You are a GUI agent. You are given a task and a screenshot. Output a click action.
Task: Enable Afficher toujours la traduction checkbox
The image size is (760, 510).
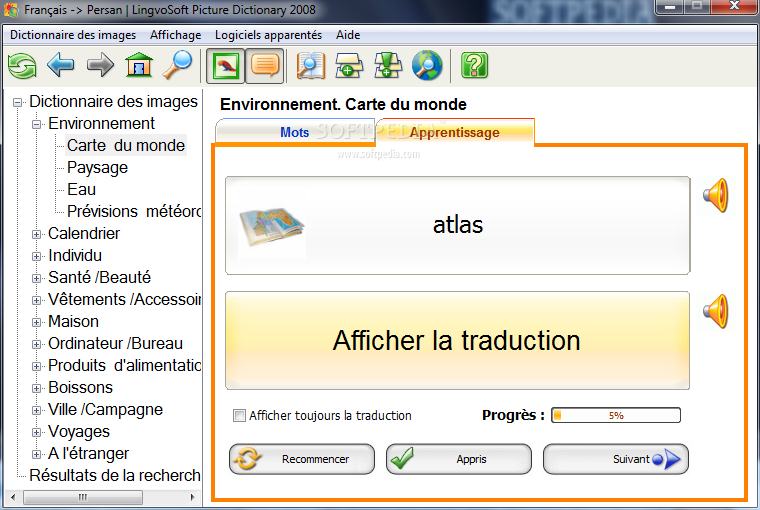239,415
